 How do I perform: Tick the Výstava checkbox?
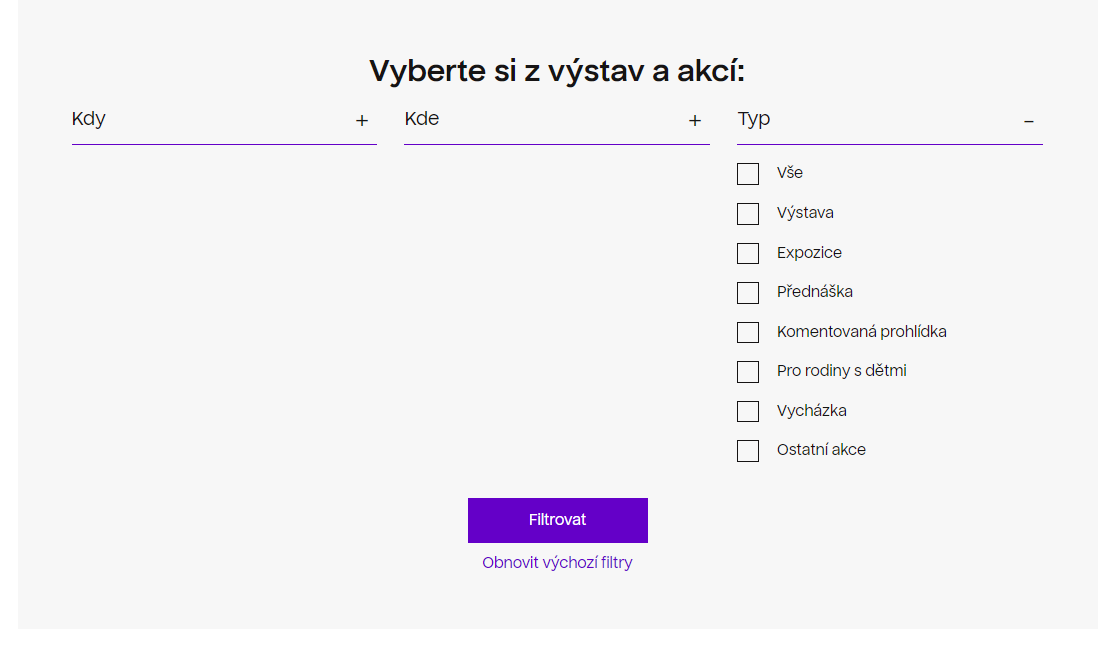point(748,214)
